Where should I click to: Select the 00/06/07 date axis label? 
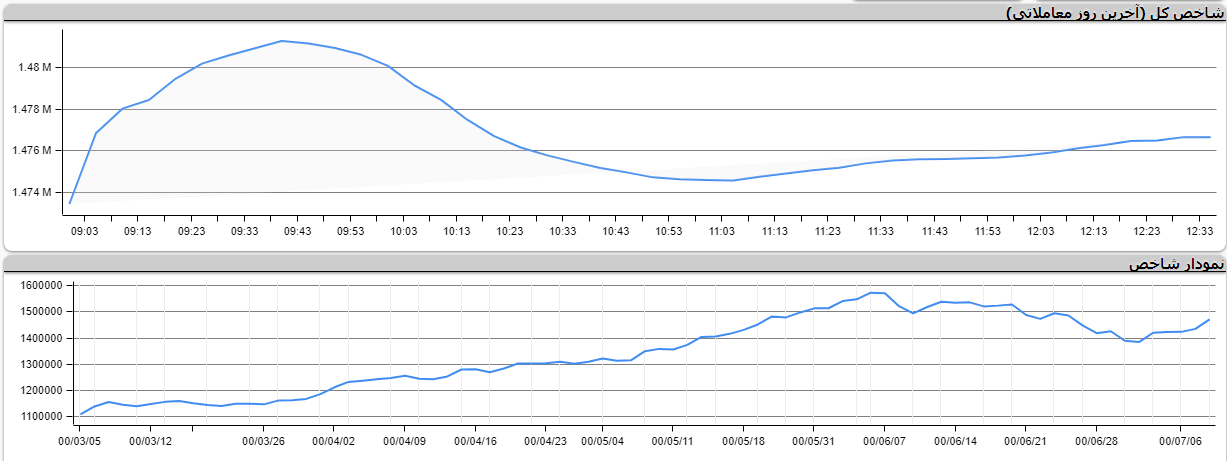point(884,440)
